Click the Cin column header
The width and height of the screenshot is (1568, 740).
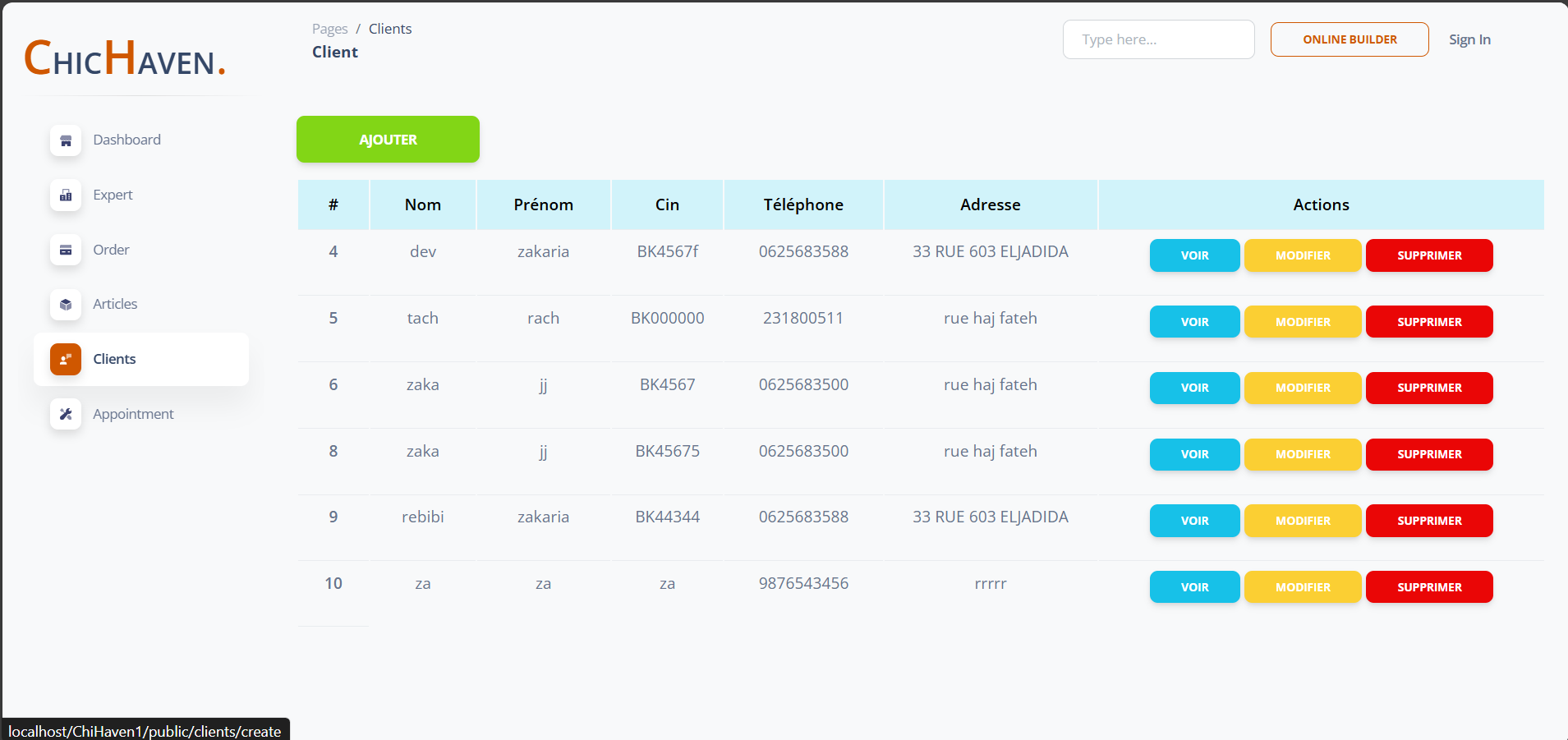tap(667, 205)
